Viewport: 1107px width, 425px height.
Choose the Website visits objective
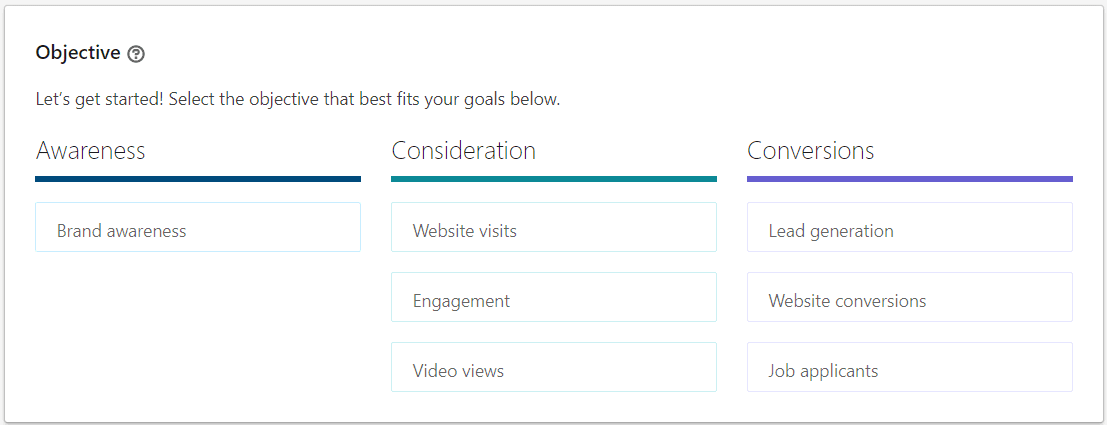point(554,227)
